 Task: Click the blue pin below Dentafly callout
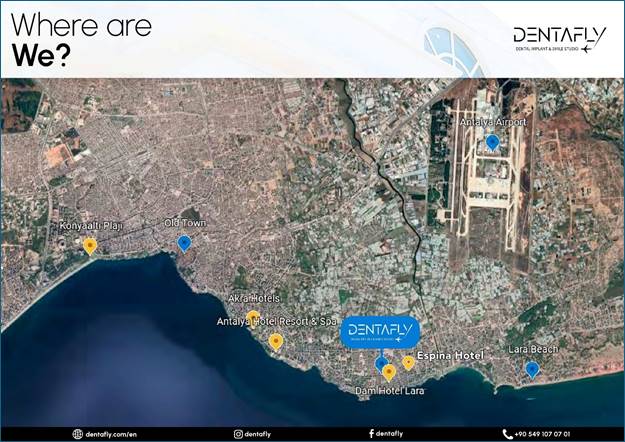pos(381,363)
